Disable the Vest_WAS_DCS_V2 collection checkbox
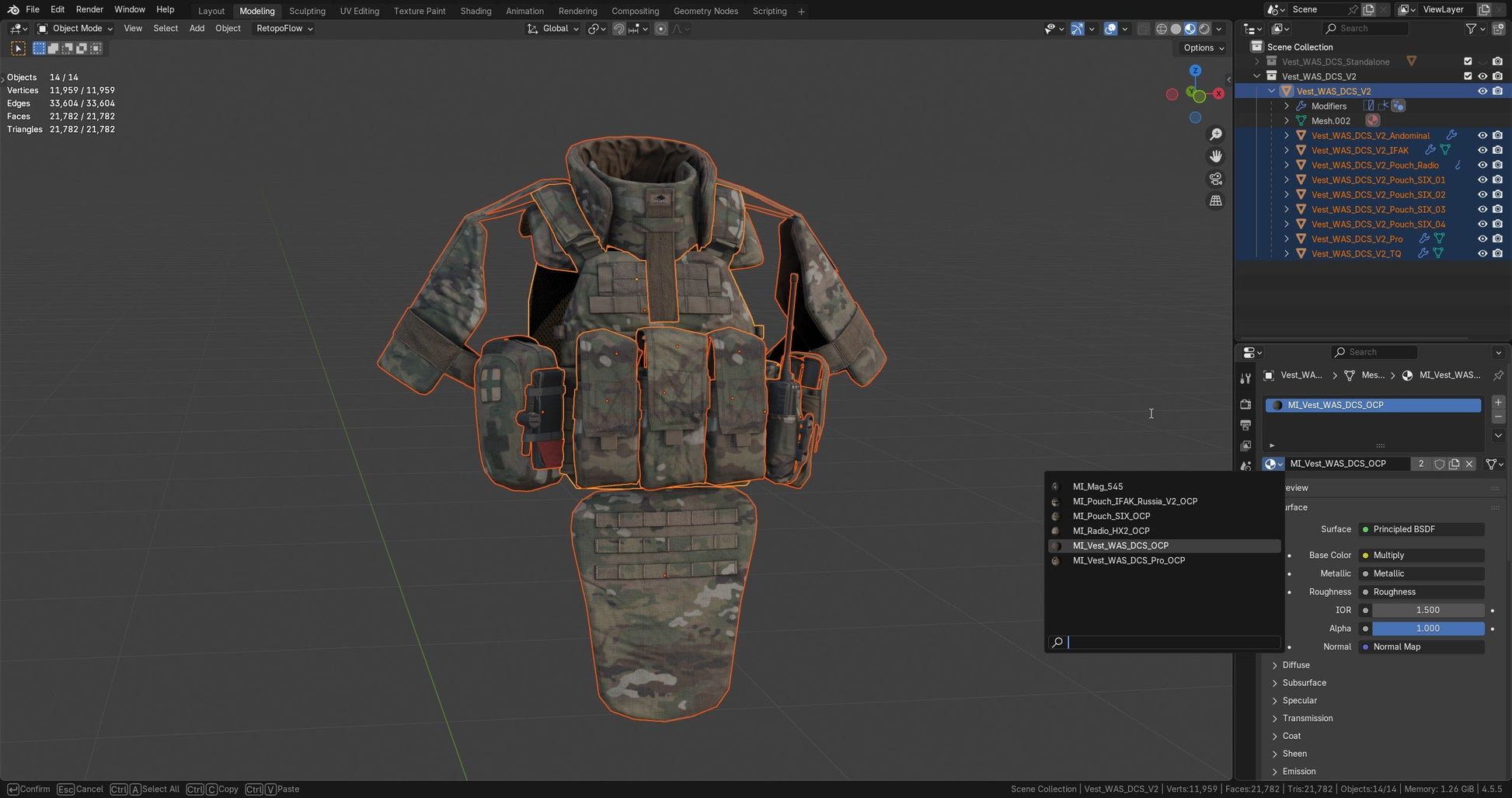Screen dimensions: 1512x798 tap(1468, 76)
